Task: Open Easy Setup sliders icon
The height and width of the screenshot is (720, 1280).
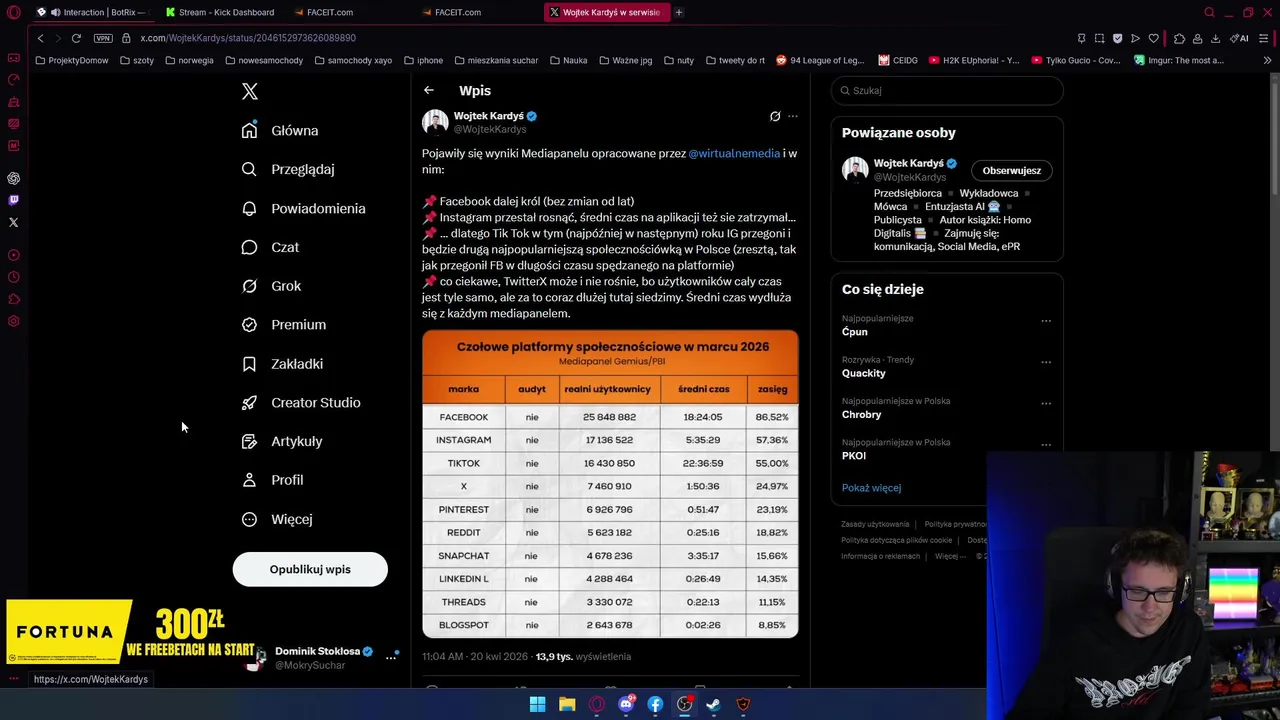Action: pos(1264,38)
